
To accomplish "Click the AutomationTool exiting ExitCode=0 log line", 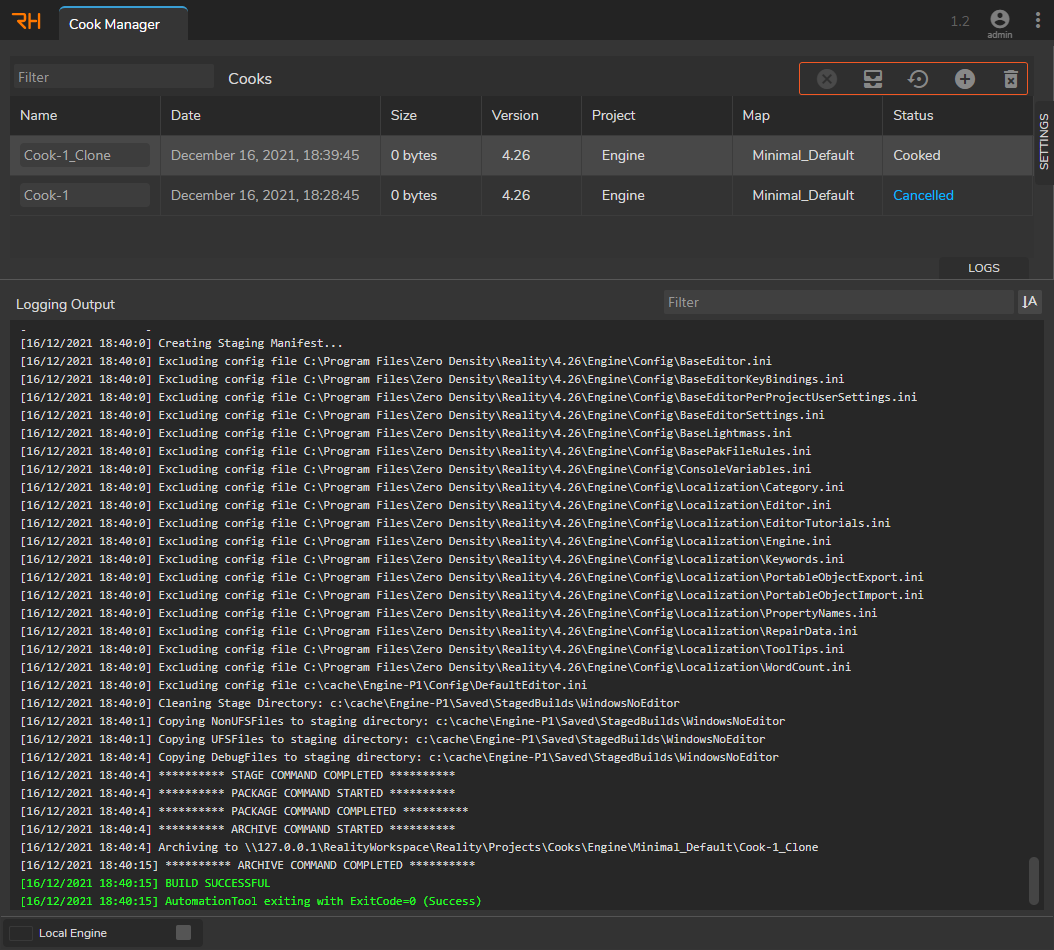I will coord(251,901).
